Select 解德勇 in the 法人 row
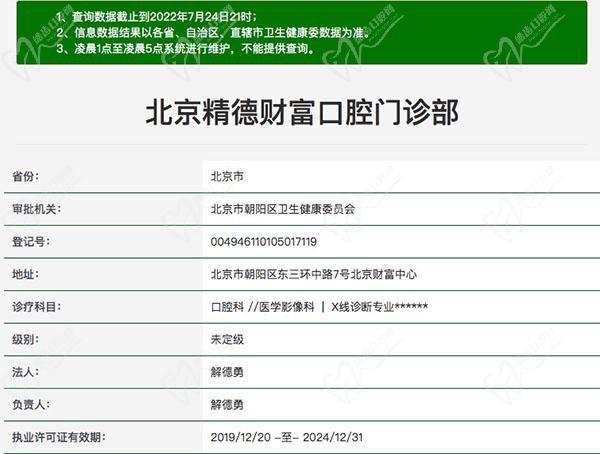This screenshot has width=600, height=454. 227,372
